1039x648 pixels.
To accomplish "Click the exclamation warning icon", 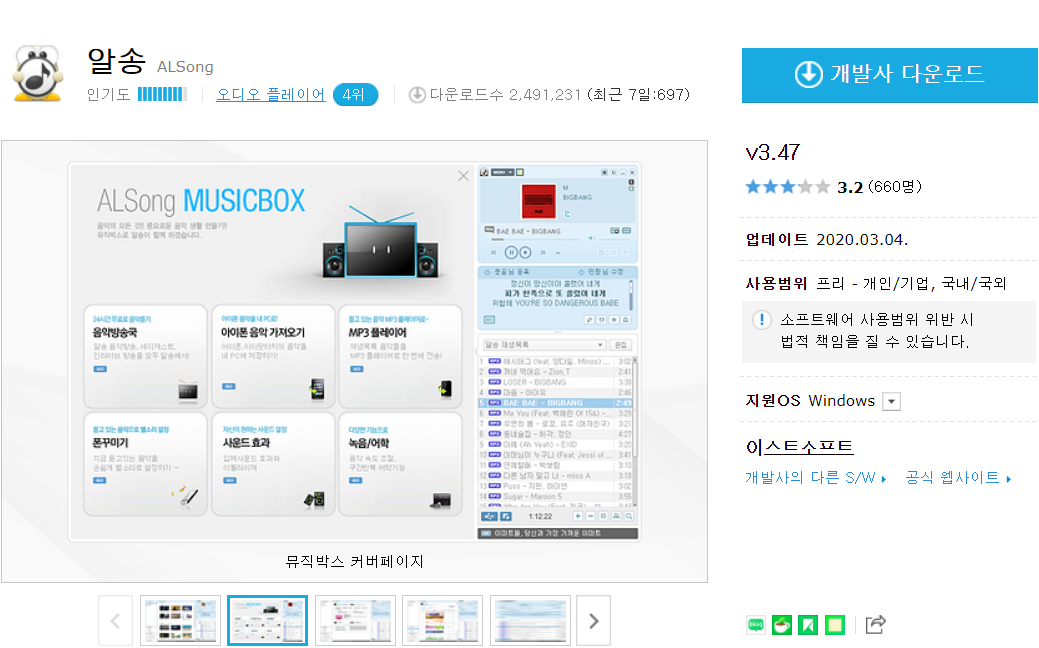I will [x=761, y=320].
